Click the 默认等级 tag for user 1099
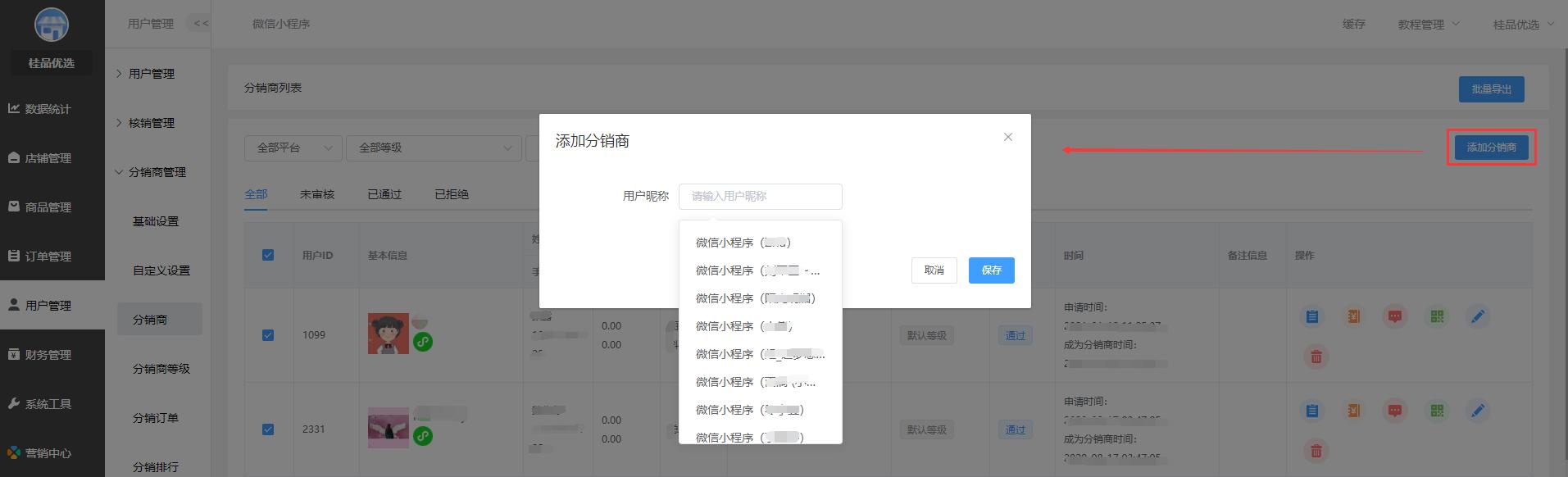This screenshot has width=1568, height=477. click(927, 335)
